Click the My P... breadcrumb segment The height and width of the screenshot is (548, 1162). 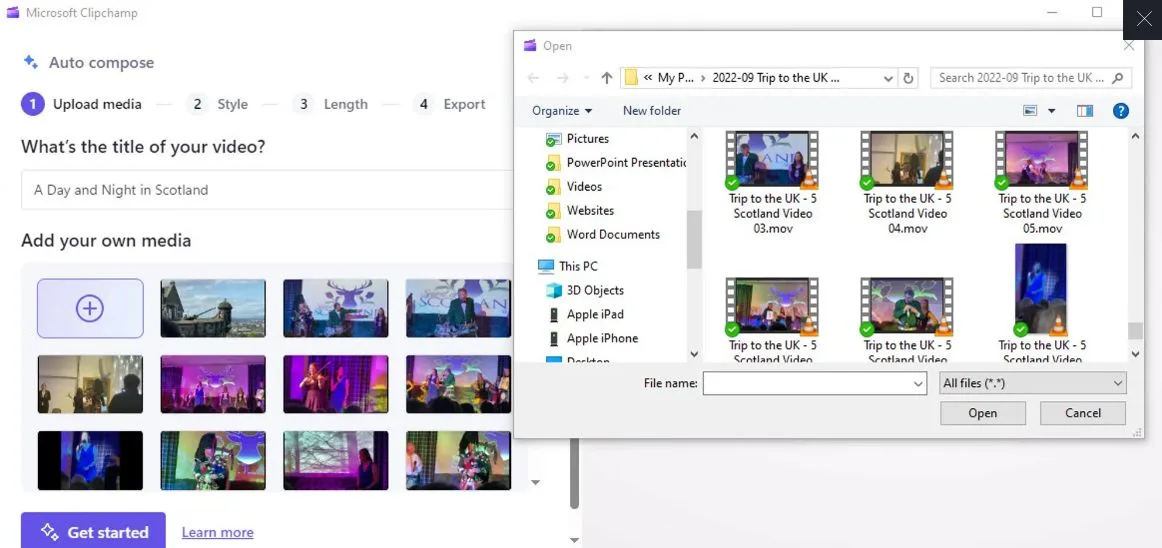(x=675, y=78)
